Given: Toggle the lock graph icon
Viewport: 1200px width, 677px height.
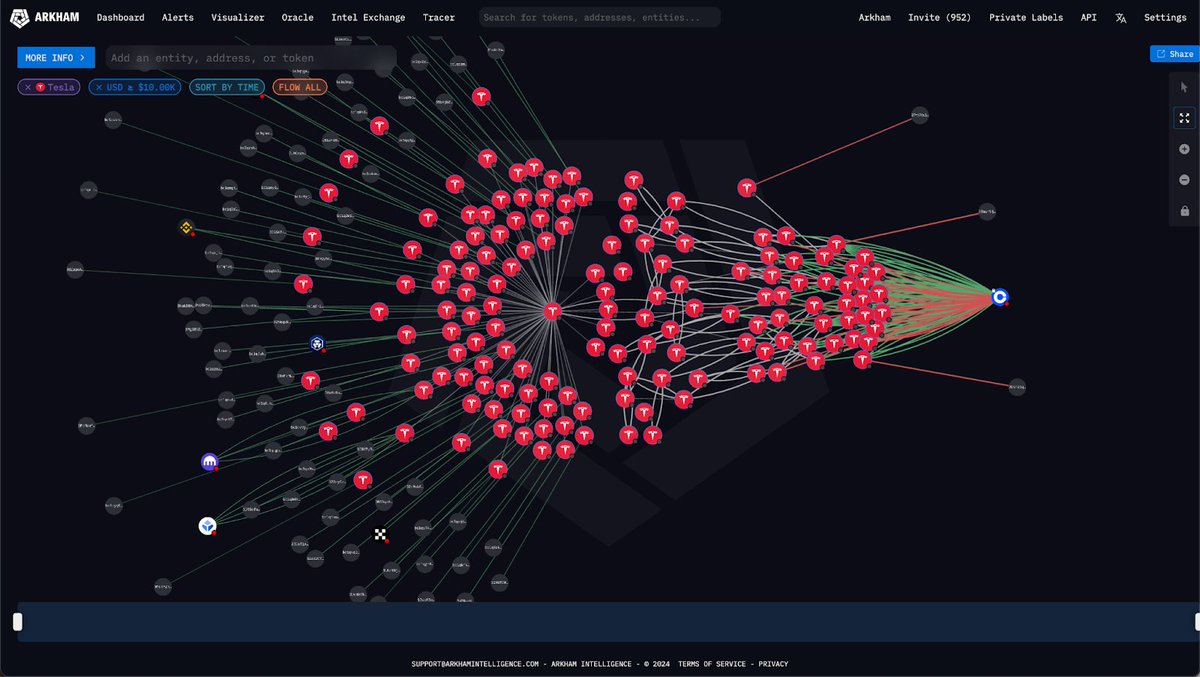Looking at the screenshot, I should pos(1184,211).
